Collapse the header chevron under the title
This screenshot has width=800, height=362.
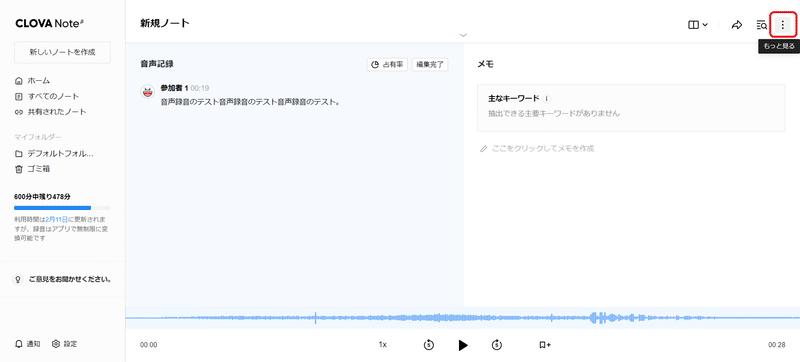point(463,35)
